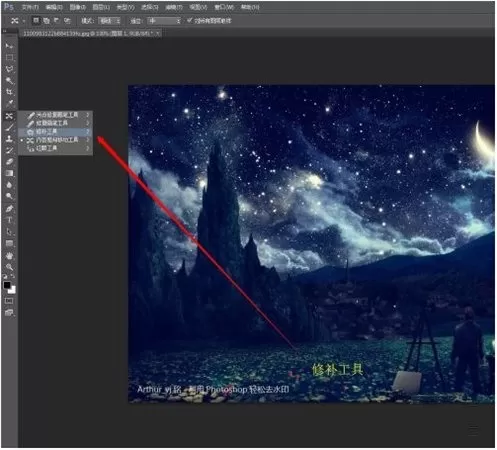Viewport: 497px width, 450px height.
Task: Select the Eraser tool
Action: click(9, 162)
